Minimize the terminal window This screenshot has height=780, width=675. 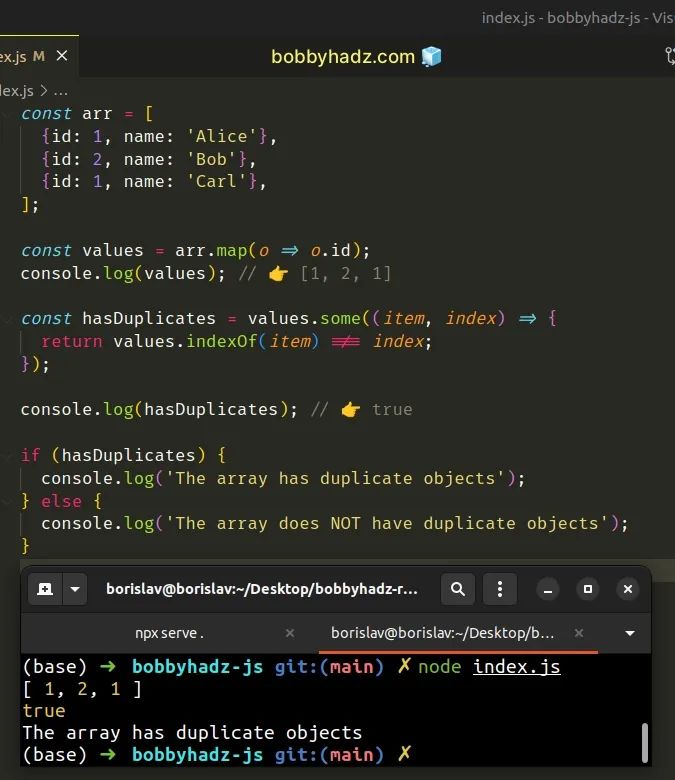click(548, 589)
